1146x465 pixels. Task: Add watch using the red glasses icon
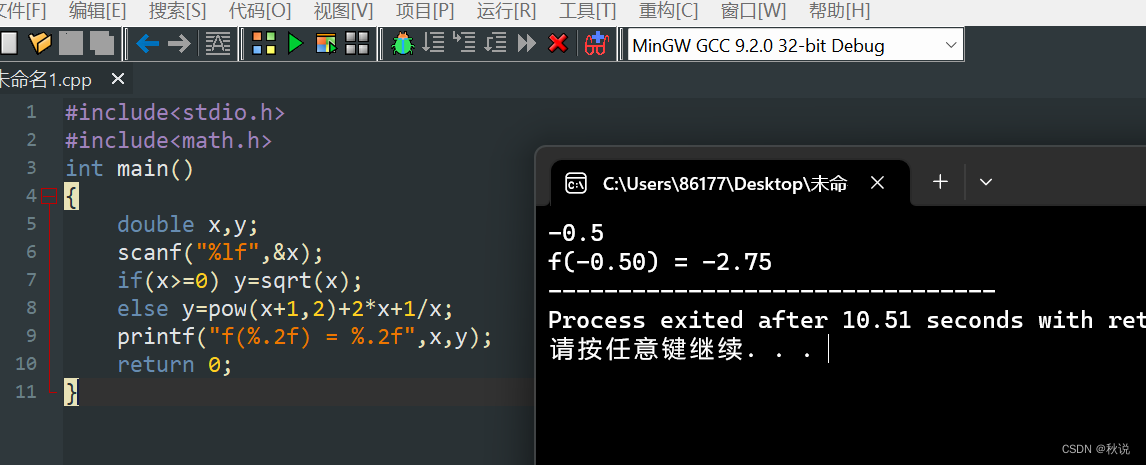(x=596, y=44)
